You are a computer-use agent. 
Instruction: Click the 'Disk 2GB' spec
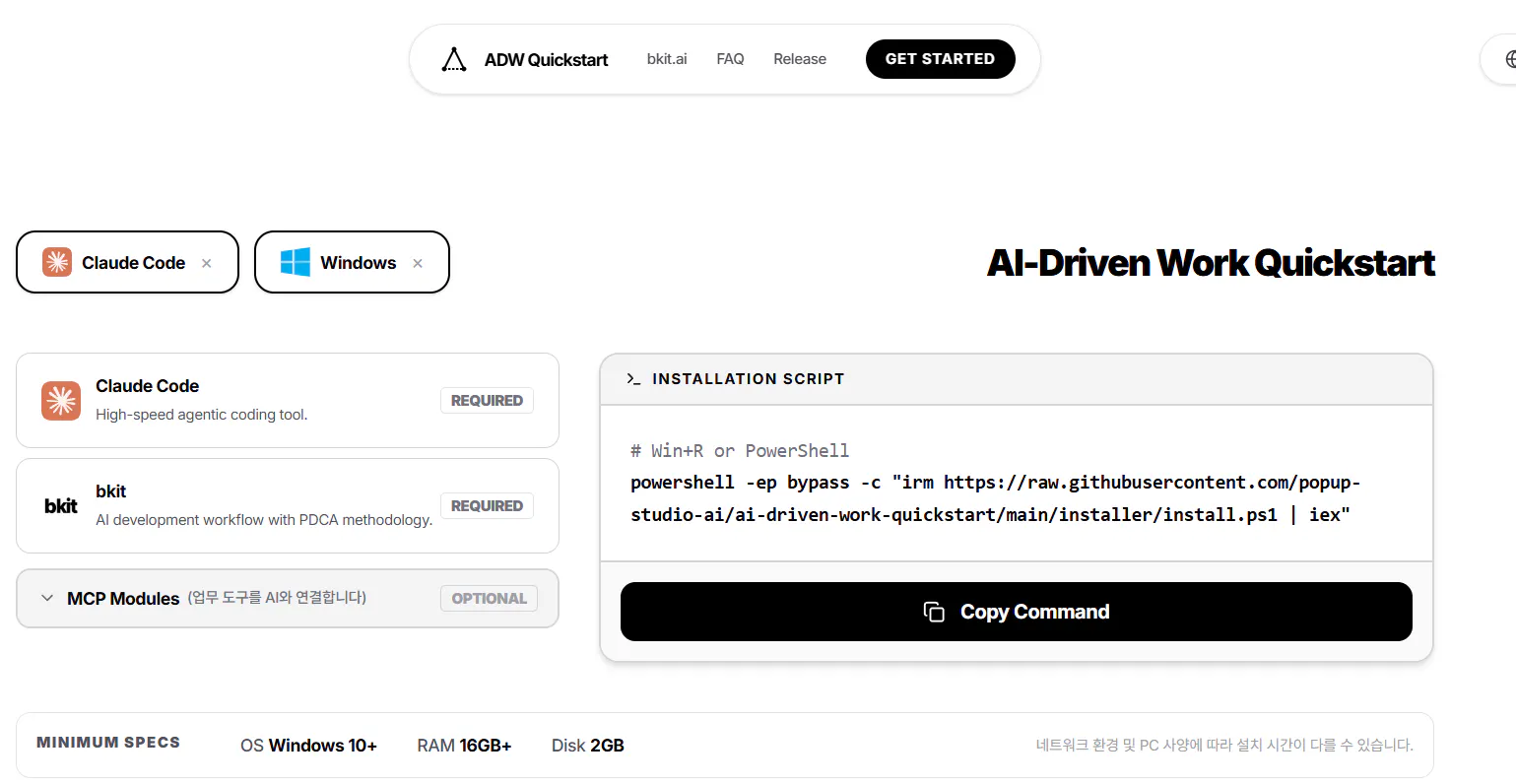point(588,746)
